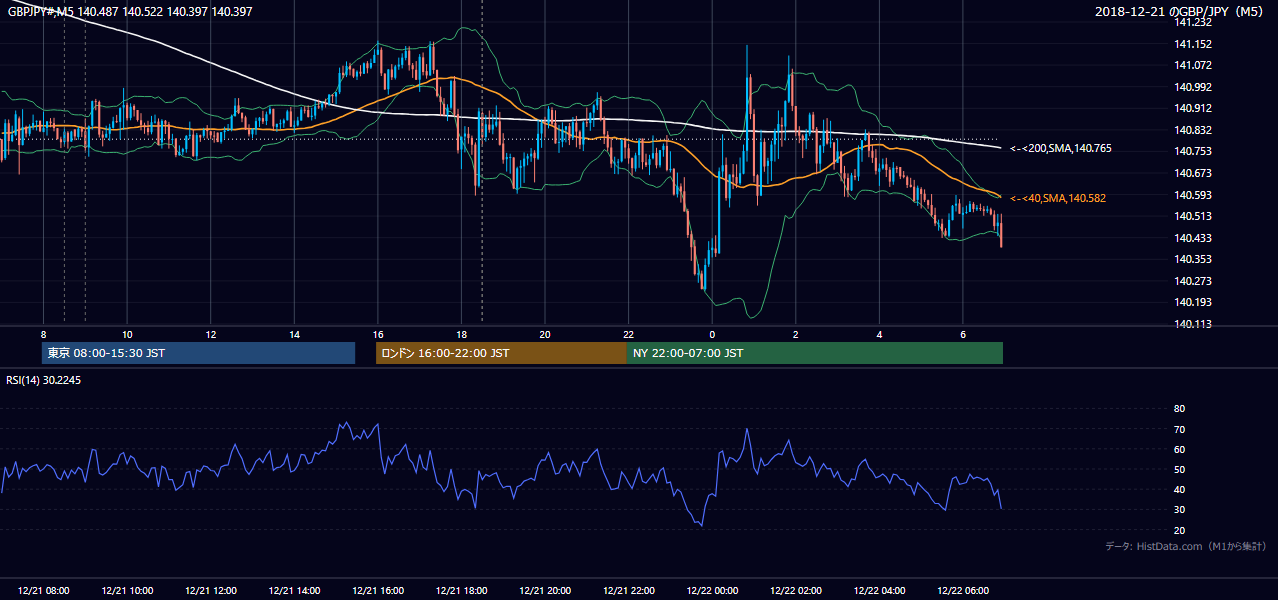Click the bottom time label 12/21 08:00
The image size is (1278, 600).
coord(43,591)
